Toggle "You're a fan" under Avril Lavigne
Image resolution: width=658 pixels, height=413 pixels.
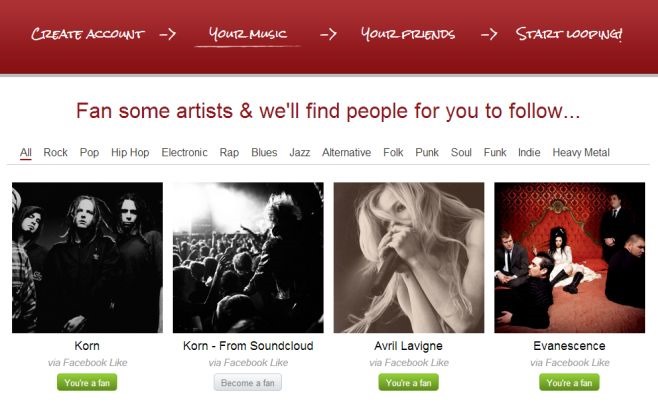click(408, 383)
